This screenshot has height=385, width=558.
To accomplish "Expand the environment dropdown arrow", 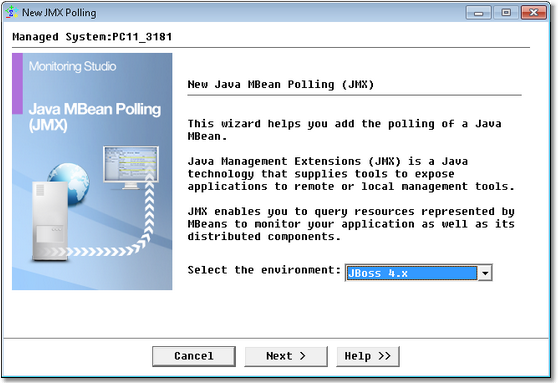I will point(485,273).
